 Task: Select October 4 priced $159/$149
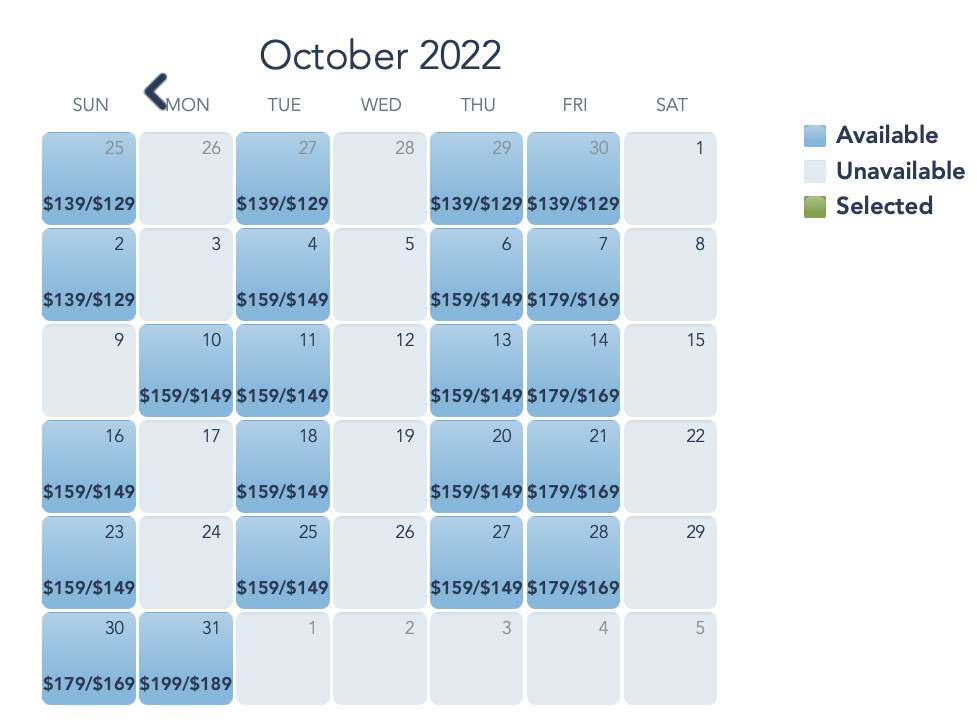[x=284, y=274]
